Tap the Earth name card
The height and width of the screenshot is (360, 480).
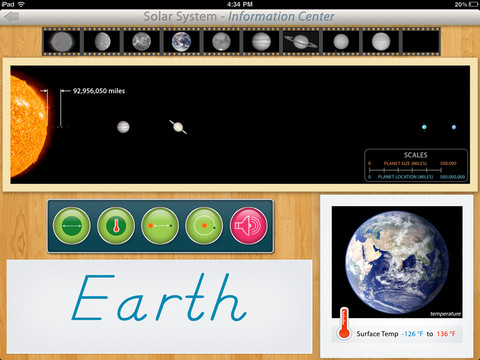(160, 307)
